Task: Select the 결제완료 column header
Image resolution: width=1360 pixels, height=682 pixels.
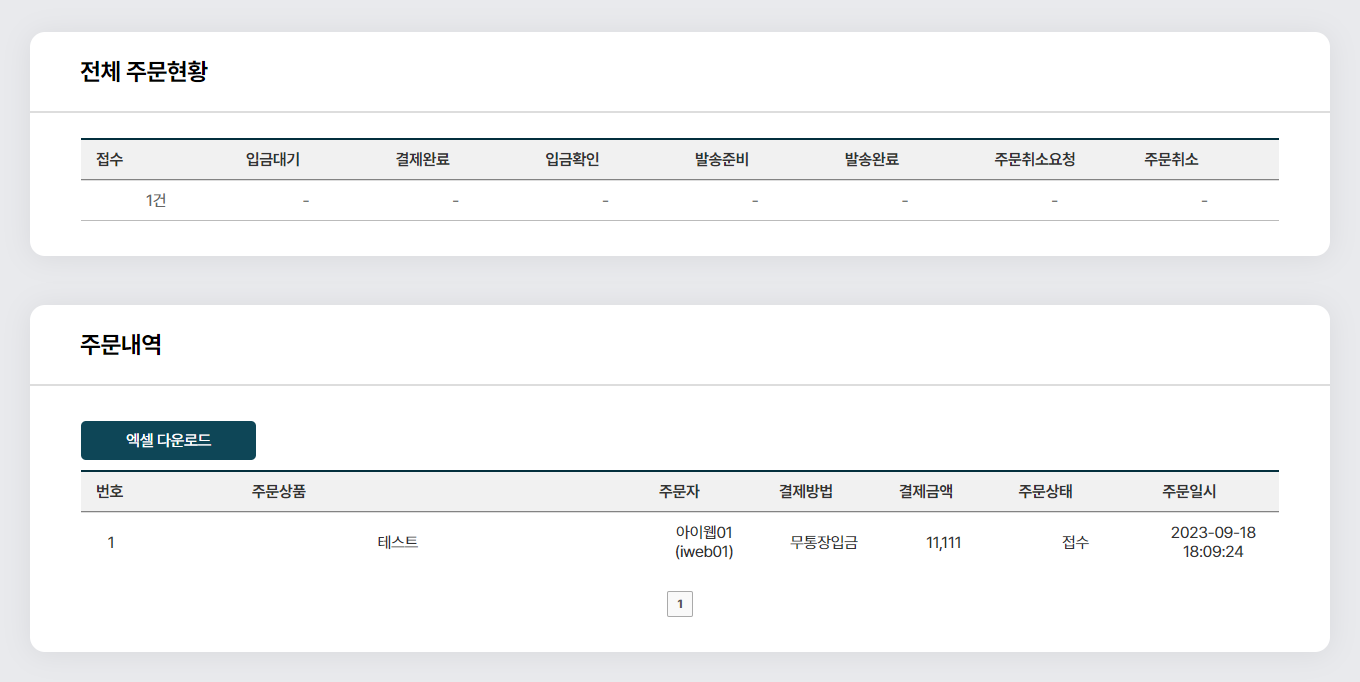Action: (x=422, y=159)
